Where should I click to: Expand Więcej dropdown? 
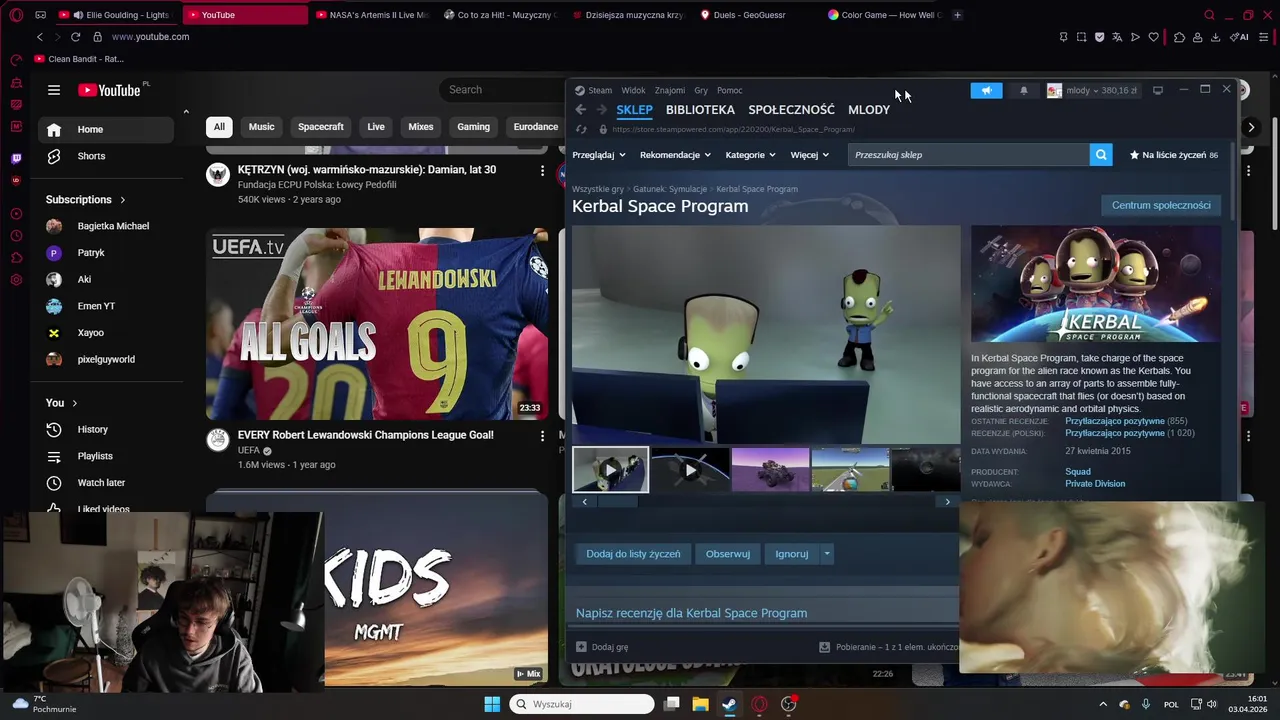click(809, 155)
